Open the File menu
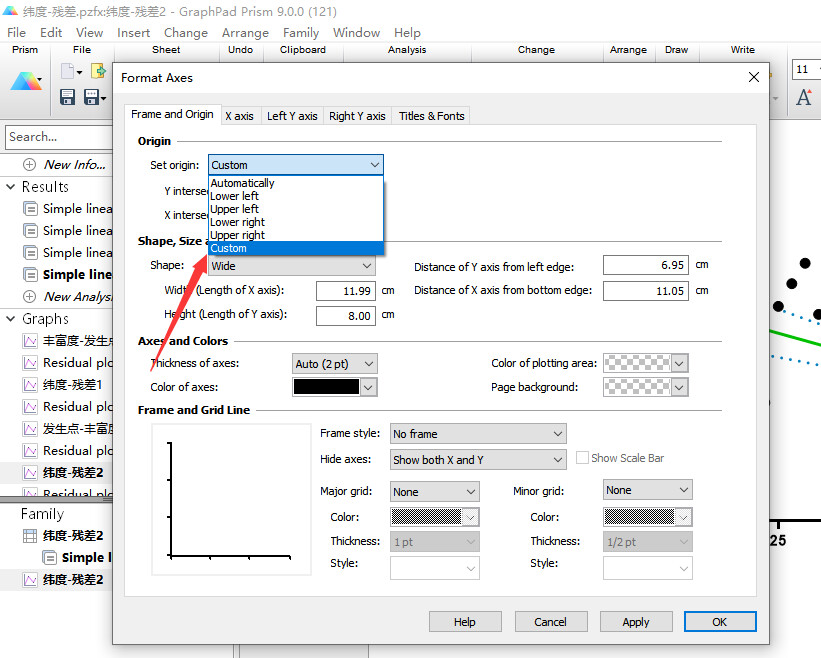The height and width of the screenshot is (658, 821). pyautogui.click(x=16, y=32)
